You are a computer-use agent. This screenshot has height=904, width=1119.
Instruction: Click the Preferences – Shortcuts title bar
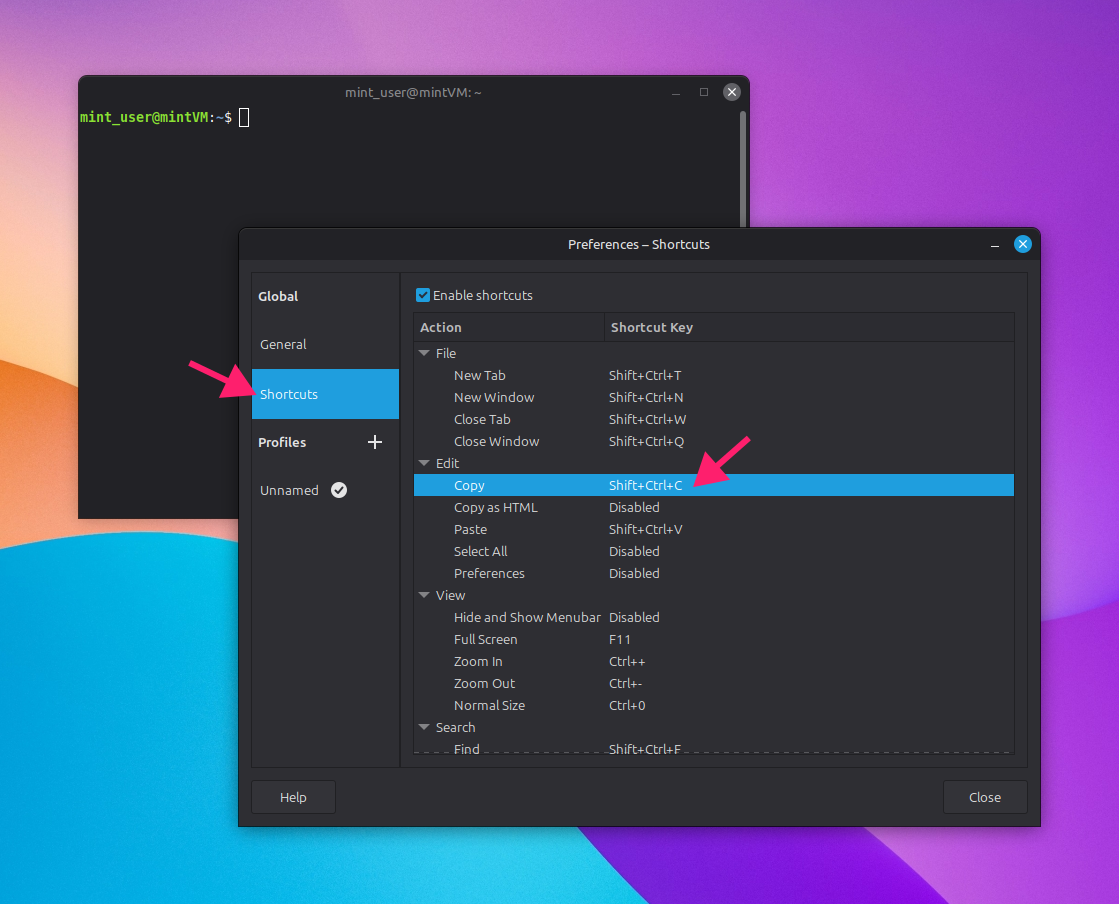639,245
